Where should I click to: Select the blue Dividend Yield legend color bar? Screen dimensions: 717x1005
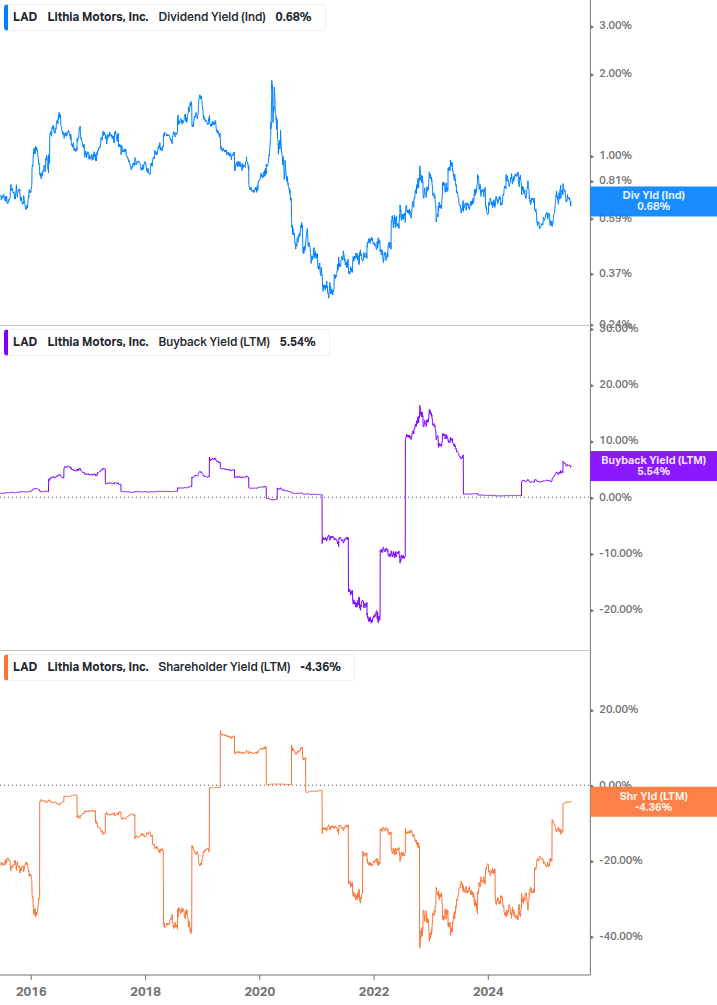(x=6, y=17)
